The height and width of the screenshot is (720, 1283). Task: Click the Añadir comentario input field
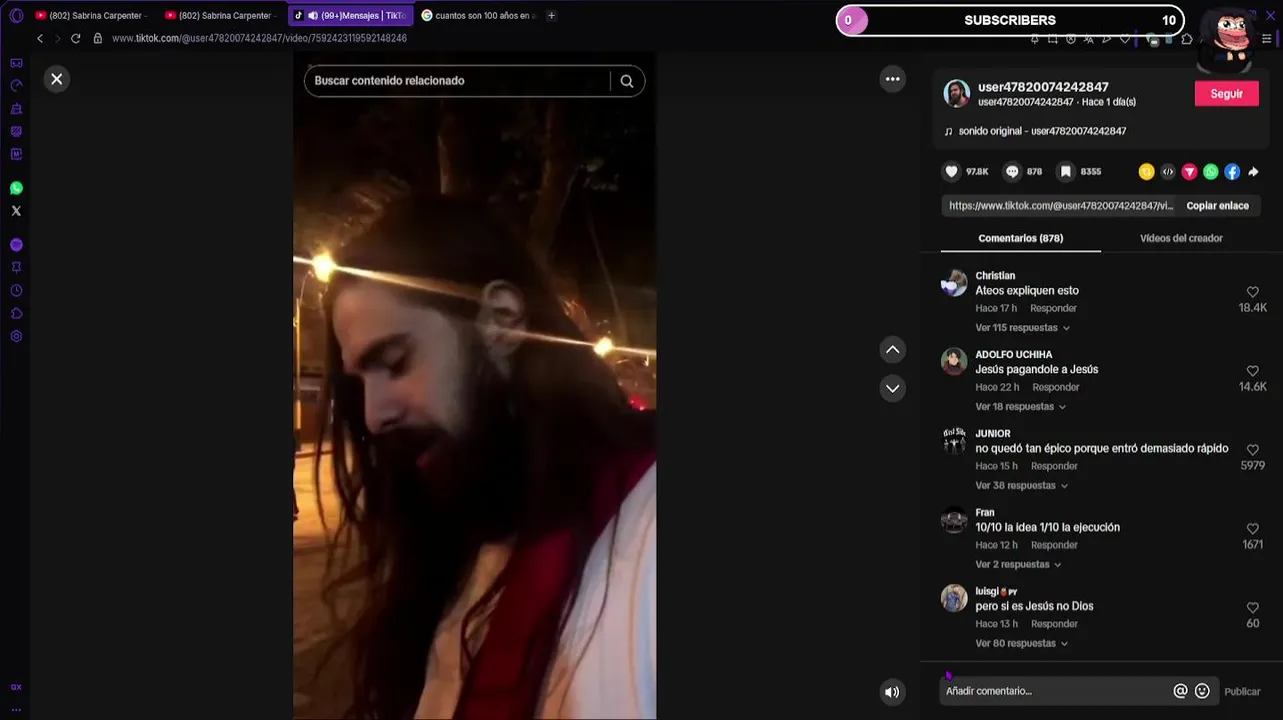tap(1055, 691)
